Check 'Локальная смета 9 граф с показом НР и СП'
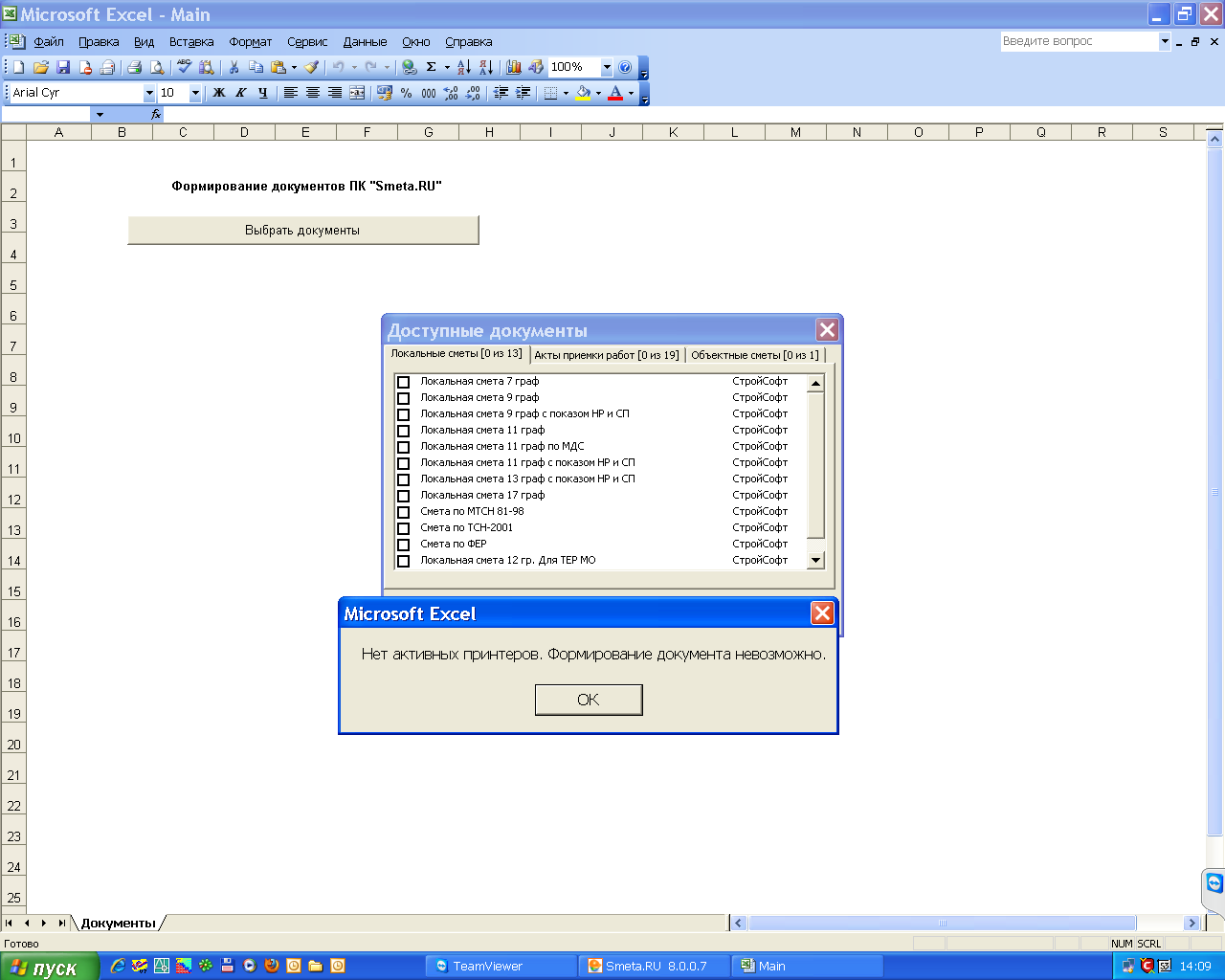The height and width of the screenshot is (980, 1225). point(403,414)
